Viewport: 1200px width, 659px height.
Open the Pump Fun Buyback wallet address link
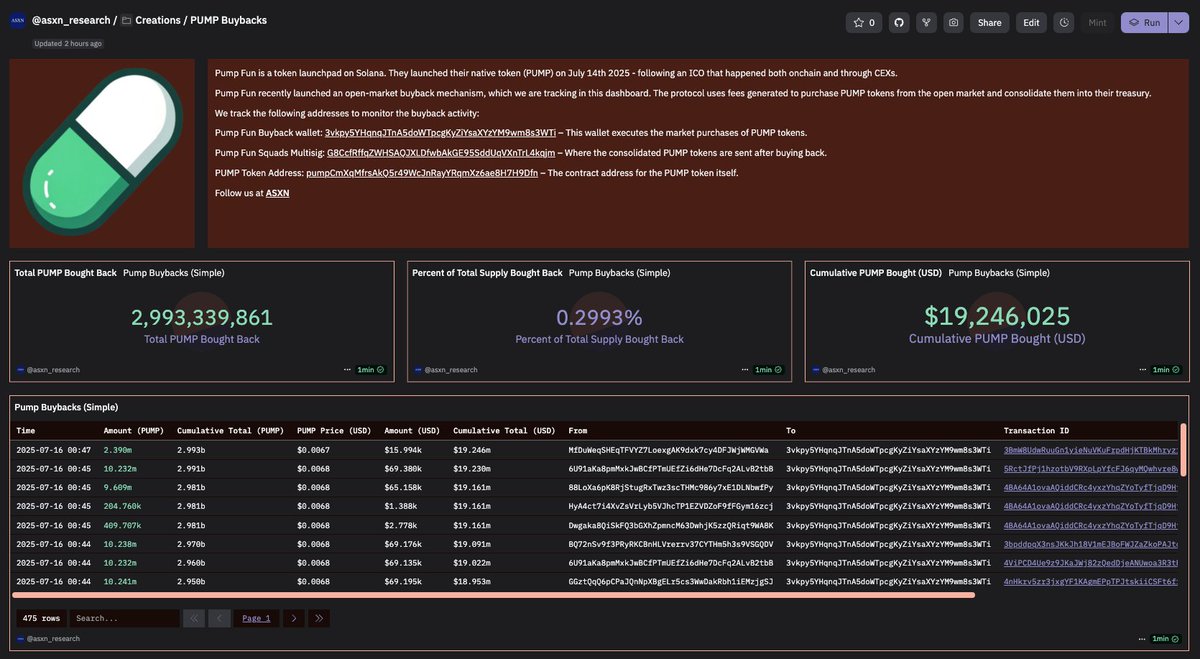point(440,133)
